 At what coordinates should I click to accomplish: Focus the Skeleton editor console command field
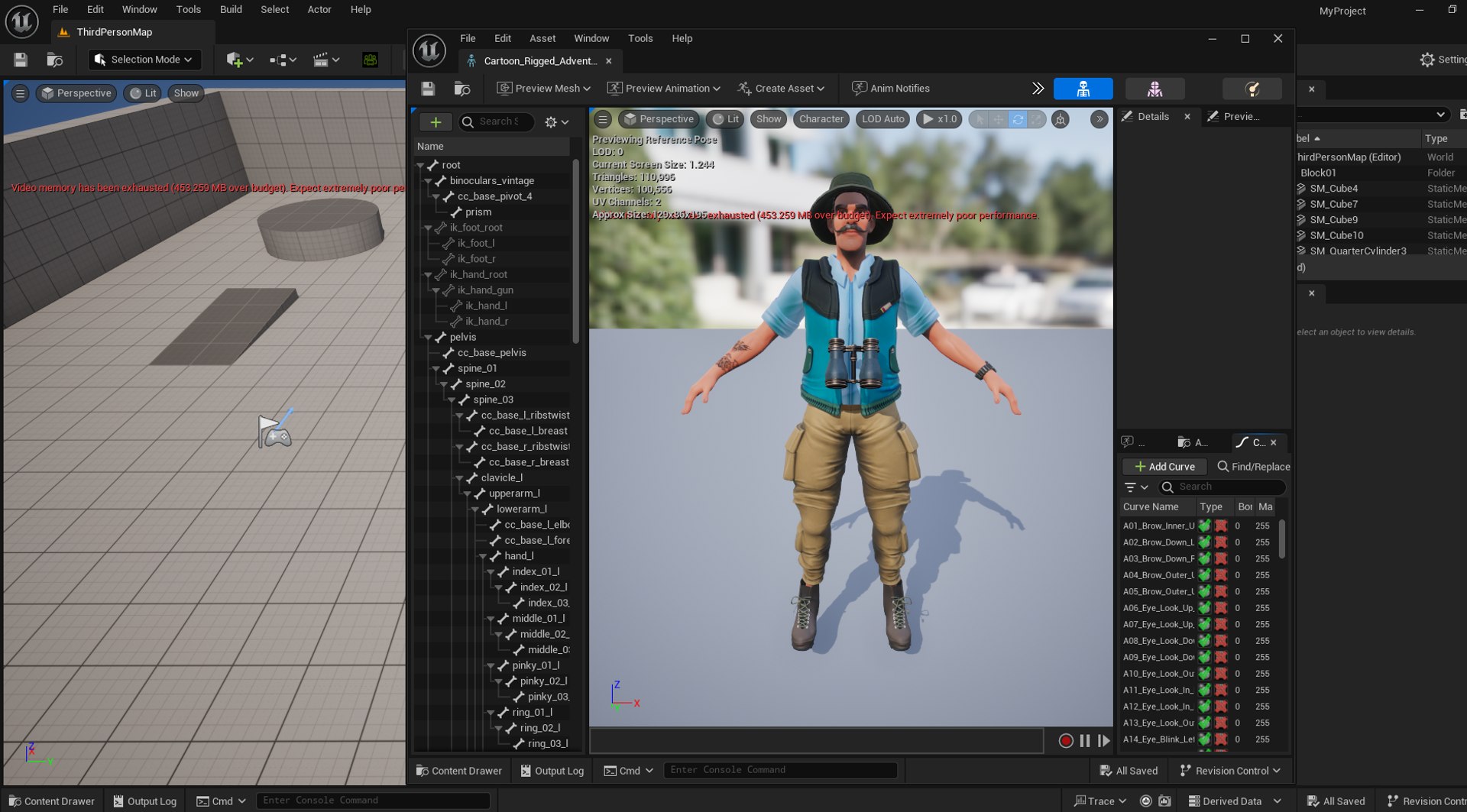[780, 770]
